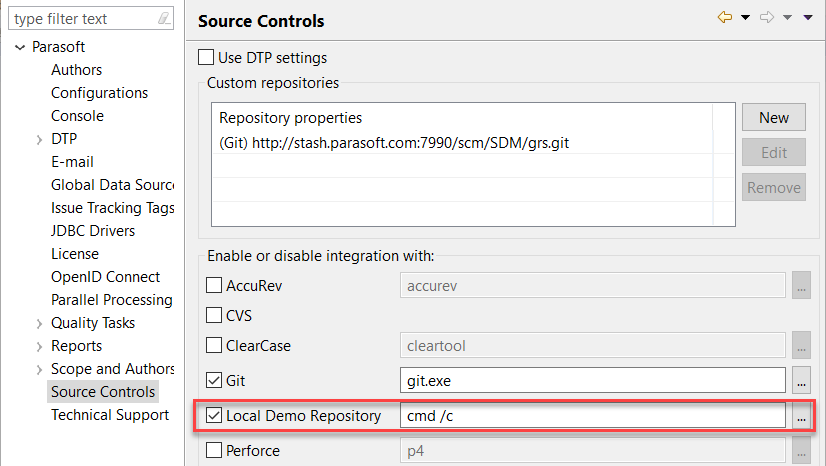
Task: Click the Edit repository button
Action: tap(774, 153)
